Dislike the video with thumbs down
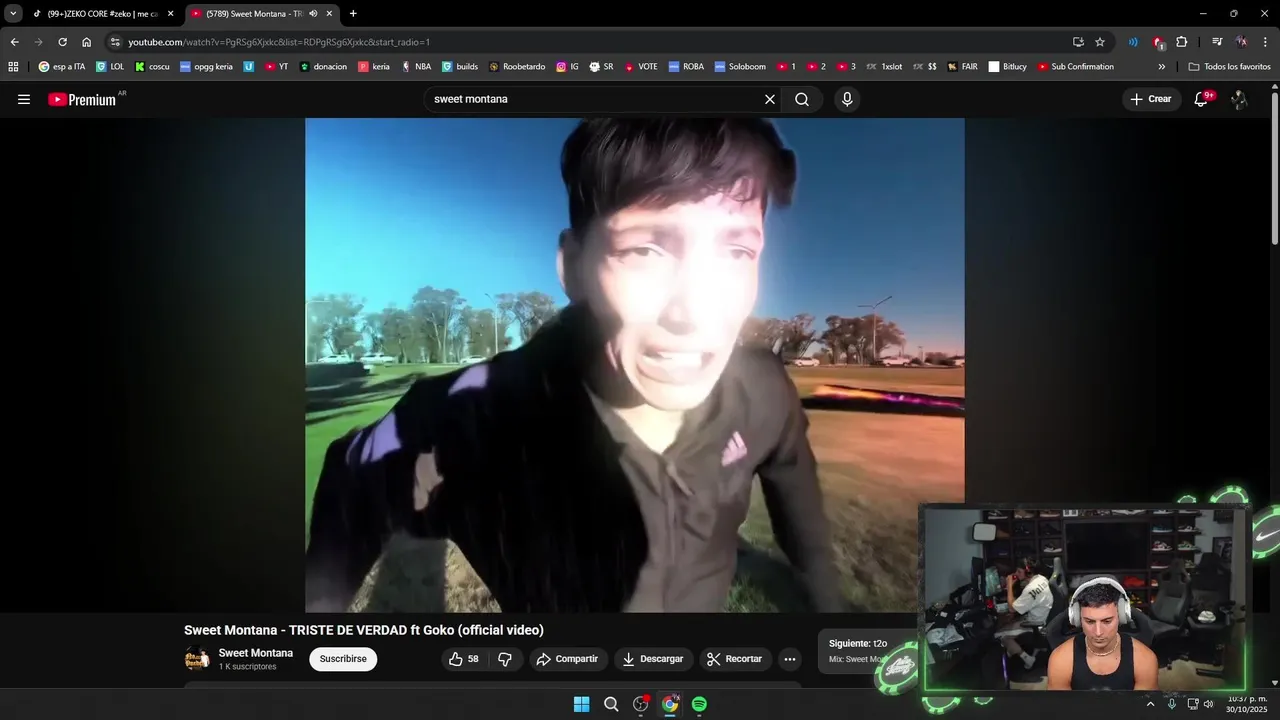The height and width of the screenshot is (720, 1280). pos(505,659)
